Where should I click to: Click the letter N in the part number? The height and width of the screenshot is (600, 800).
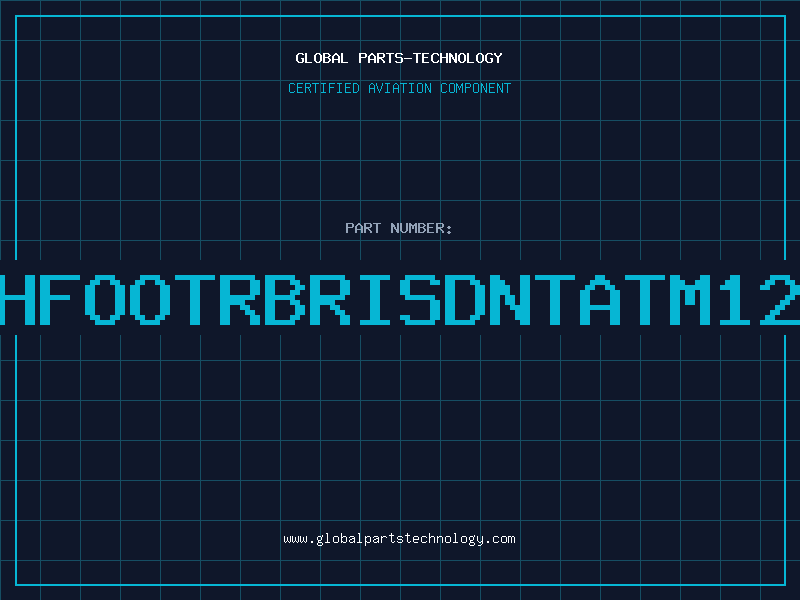pos(510,299)
